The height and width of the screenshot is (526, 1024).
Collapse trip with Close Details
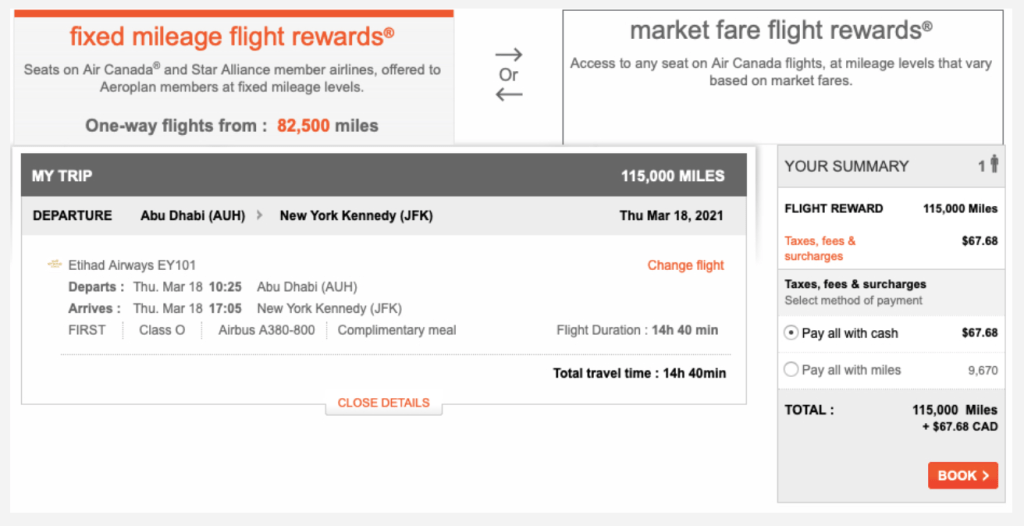383,403
